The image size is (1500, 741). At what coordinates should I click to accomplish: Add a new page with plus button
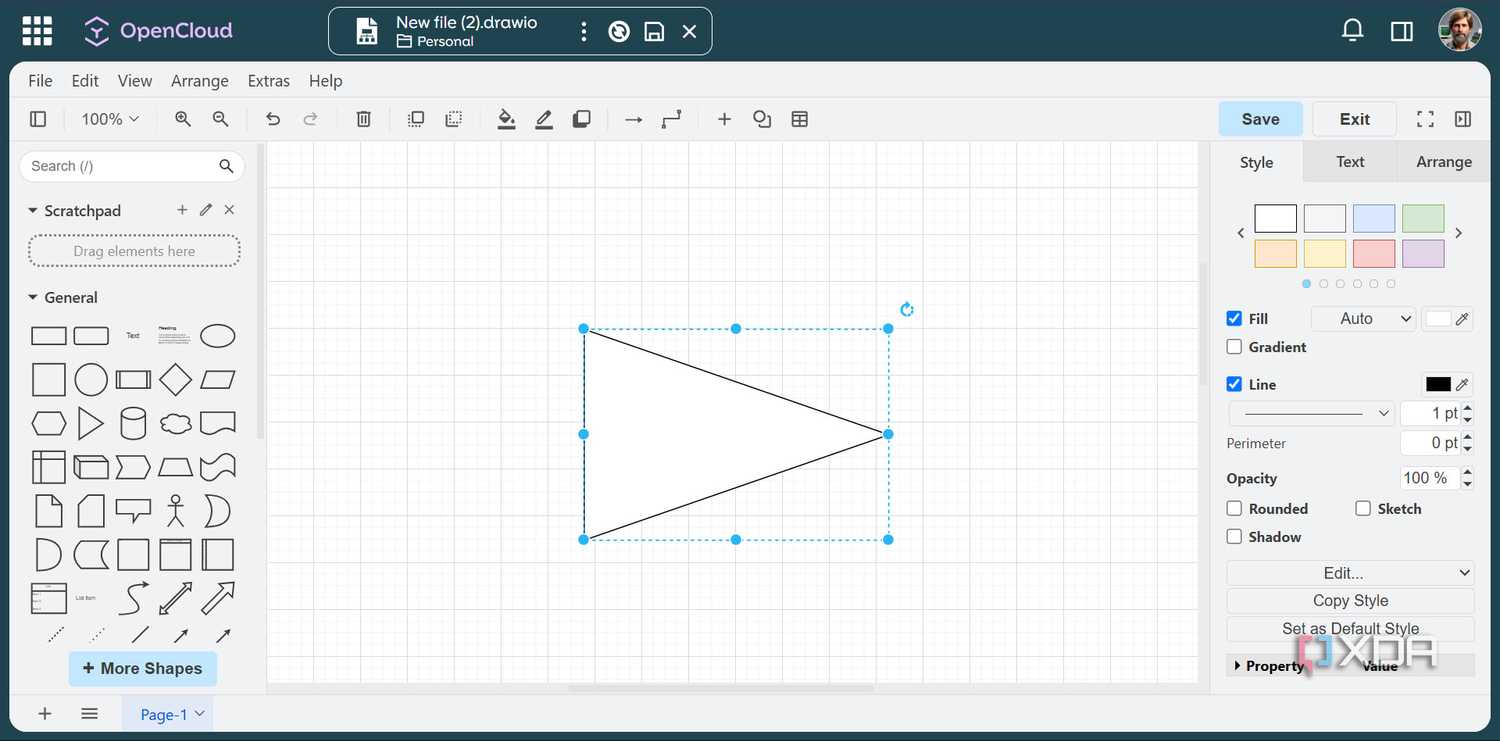pyautogui.click(x=44, y=713)
